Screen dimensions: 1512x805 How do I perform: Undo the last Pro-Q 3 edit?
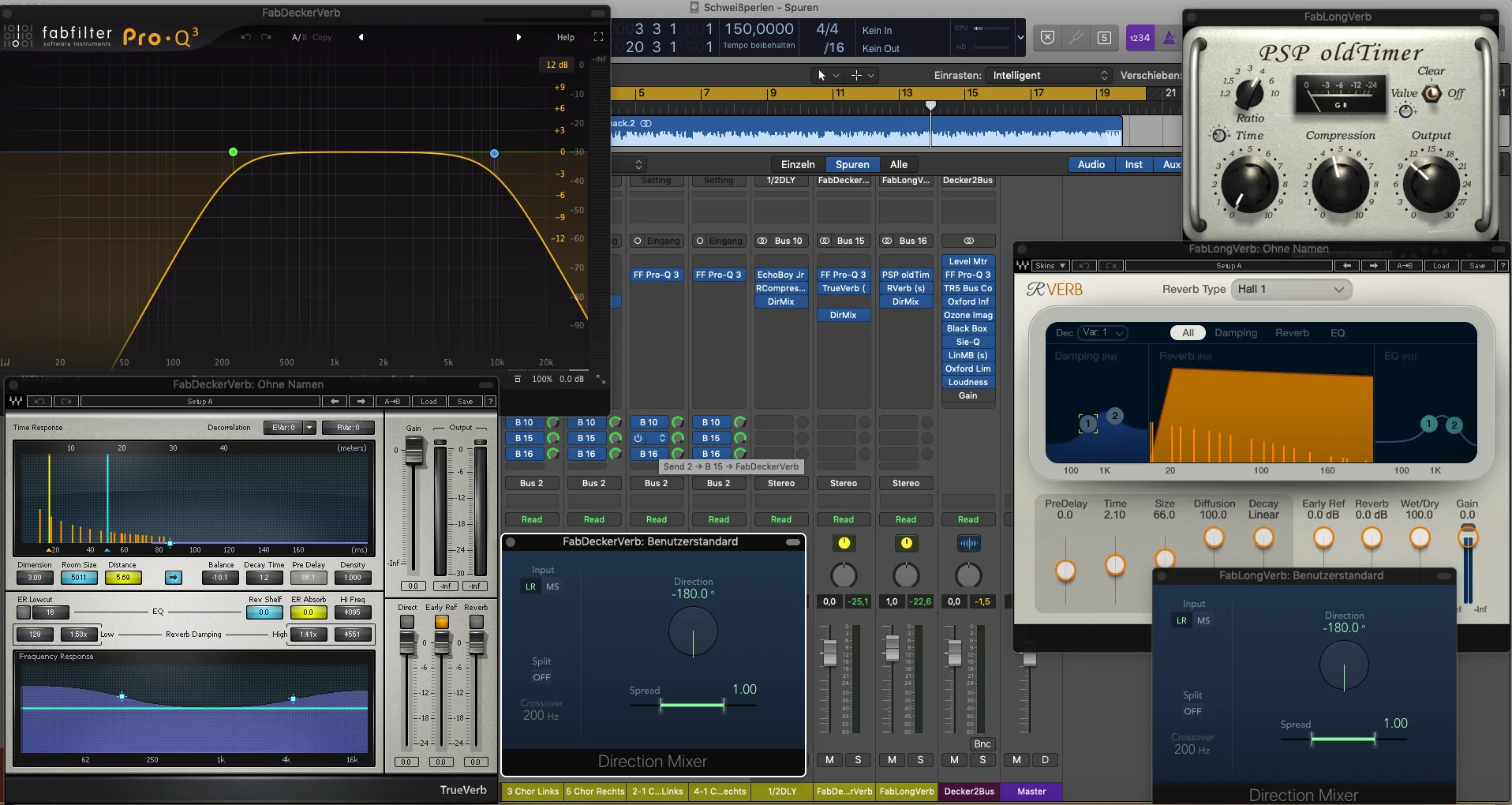tap(246, 37)
